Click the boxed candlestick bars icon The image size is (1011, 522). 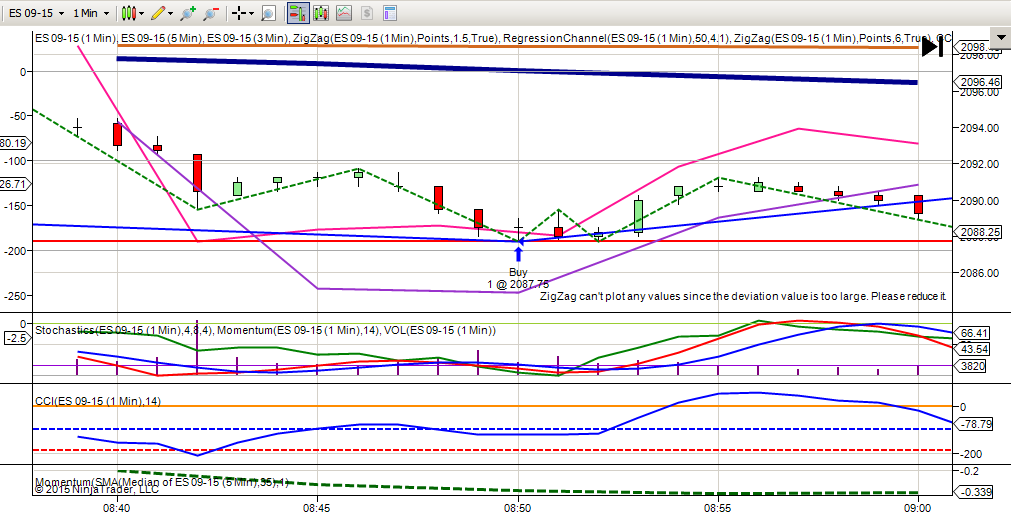point(320,13)
